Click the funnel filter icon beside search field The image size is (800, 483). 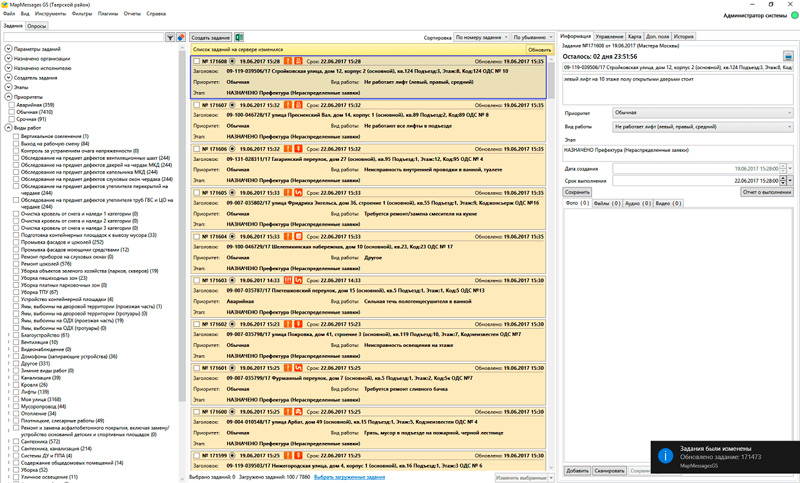coord(170,38)
